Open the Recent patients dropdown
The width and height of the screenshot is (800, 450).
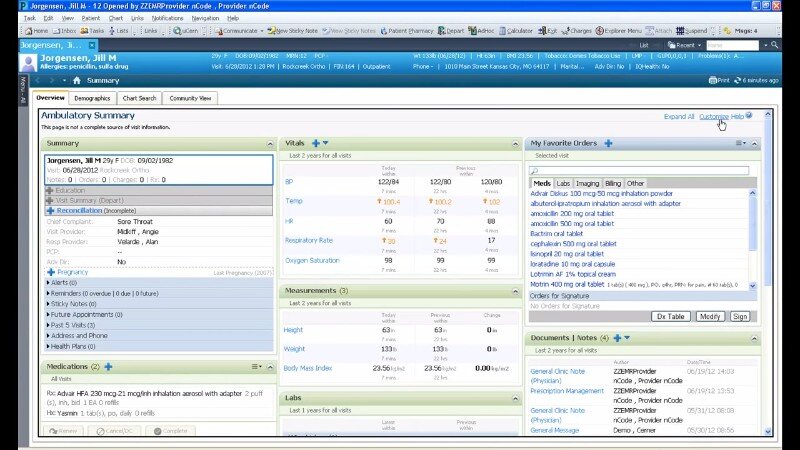point(685,46)
